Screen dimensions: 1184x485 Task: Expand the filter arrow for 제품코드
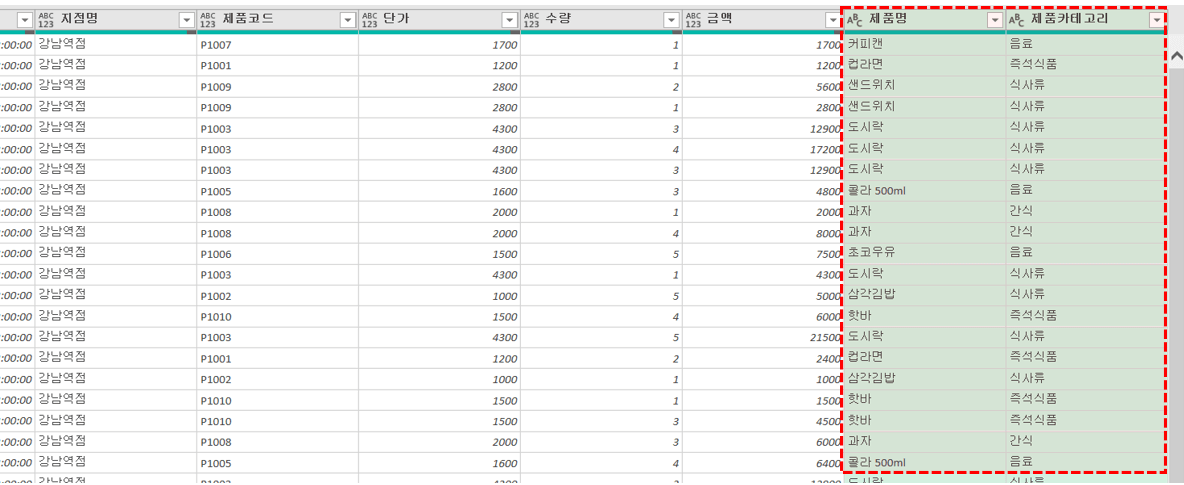pyautogui.click(x=348, y=20)
